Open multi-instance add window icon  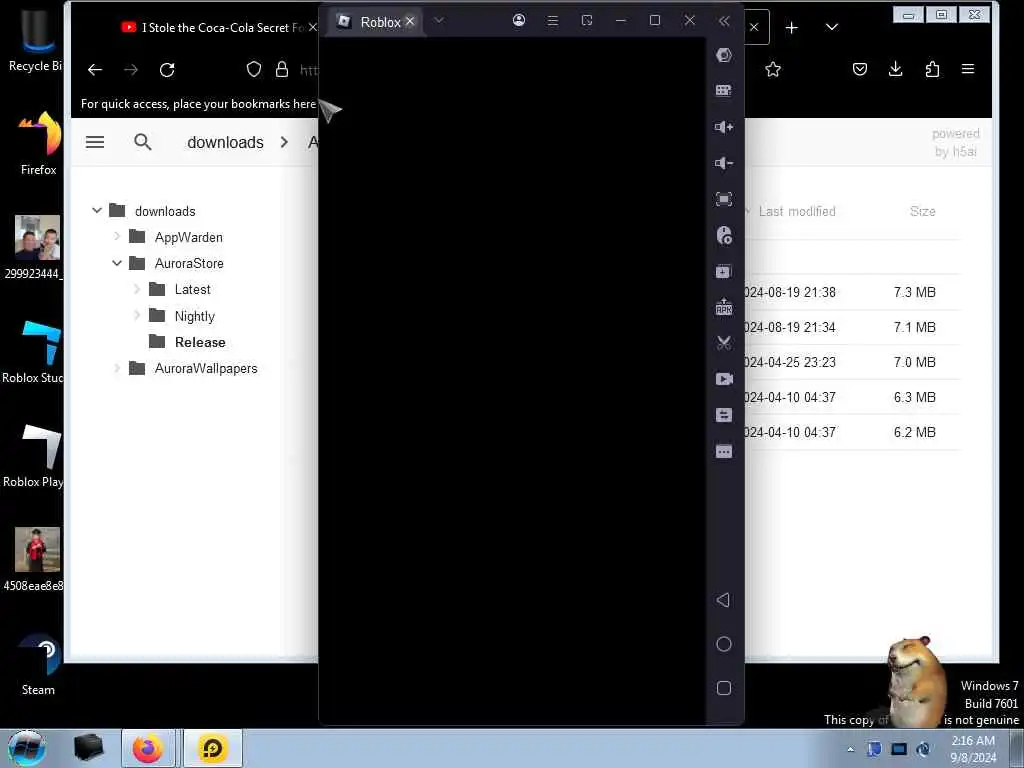724,271
